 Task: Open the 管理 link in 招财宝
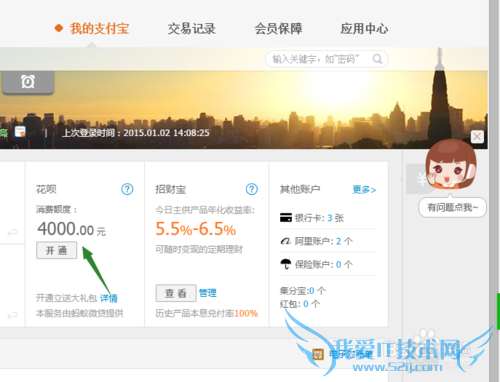pos(208,293)
